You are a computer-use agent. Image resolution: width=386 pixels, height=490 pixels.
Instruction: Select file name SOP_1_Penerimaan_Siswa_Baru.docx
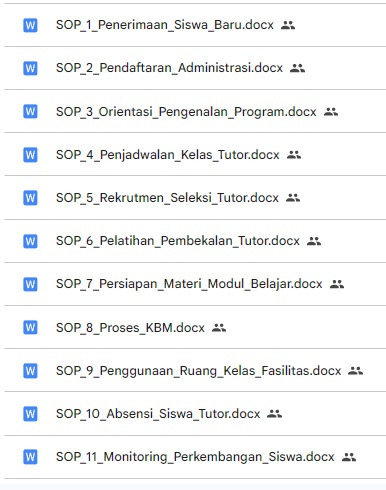(x=165, y=25)
